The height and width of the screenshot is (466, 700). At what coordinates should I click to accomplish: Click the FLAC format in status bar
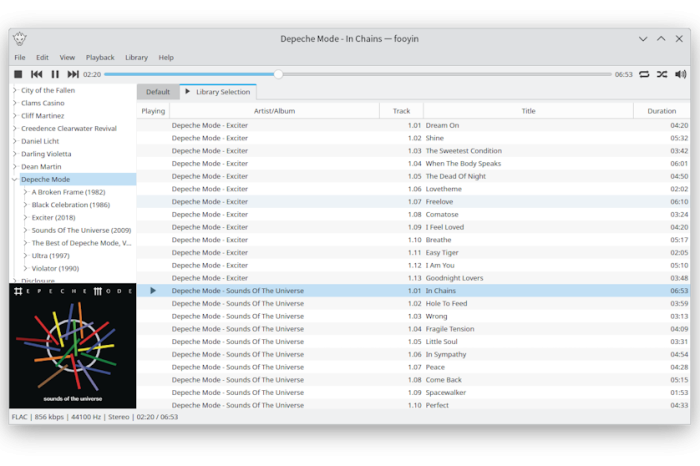(19, 417)
